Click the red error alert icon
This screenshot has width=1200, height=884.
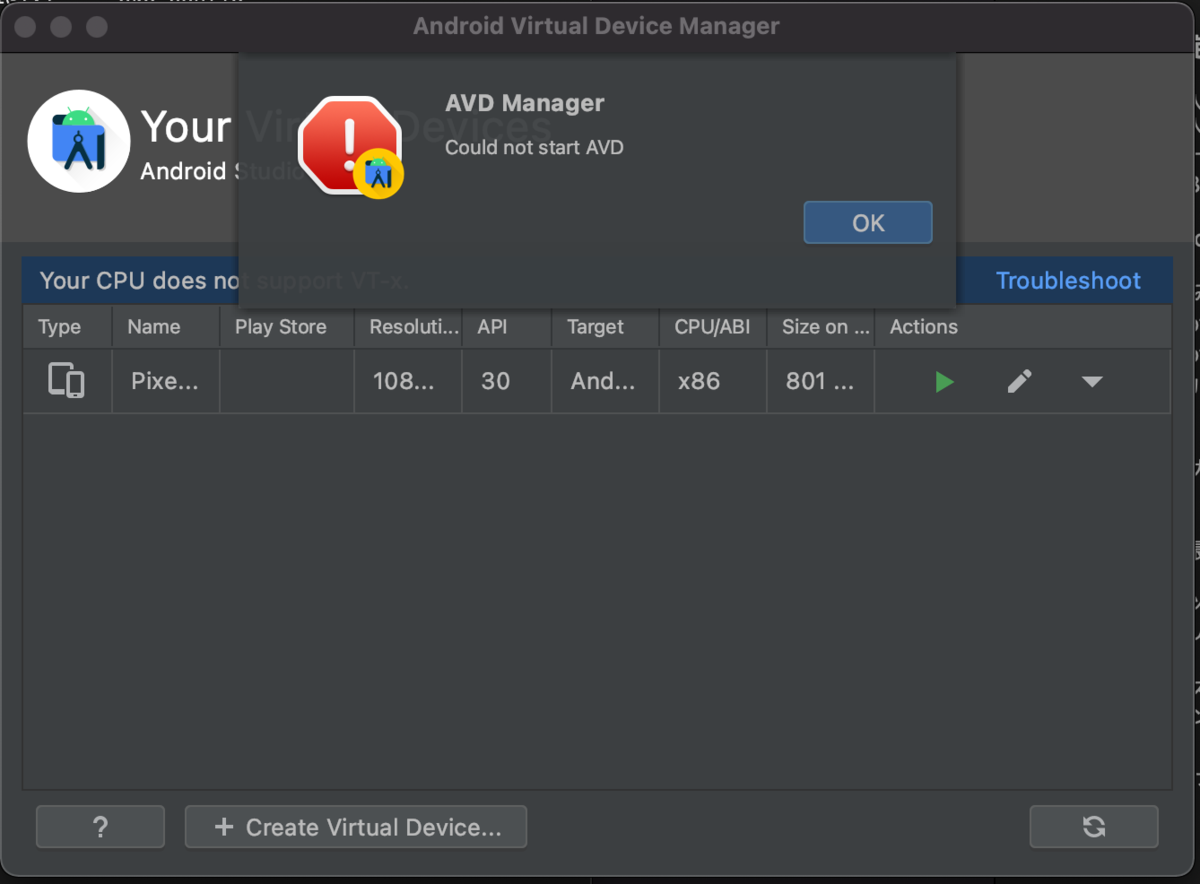coord(350,146)
